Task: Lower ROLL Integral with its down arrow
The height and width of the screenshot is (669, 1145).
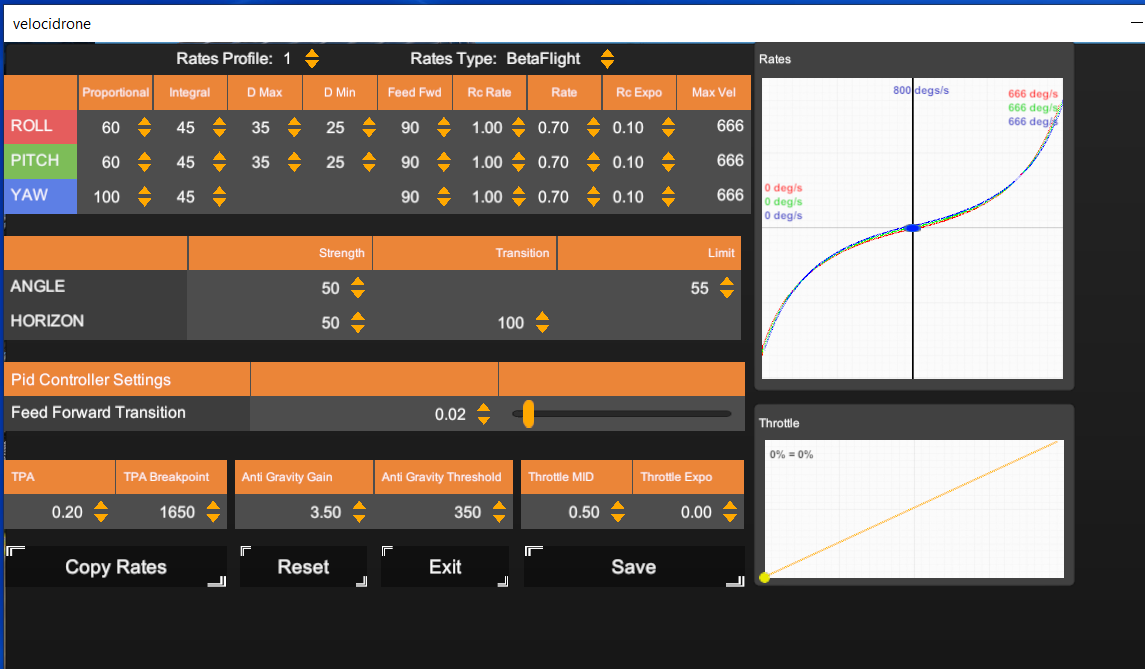Action: click(219, 133)
